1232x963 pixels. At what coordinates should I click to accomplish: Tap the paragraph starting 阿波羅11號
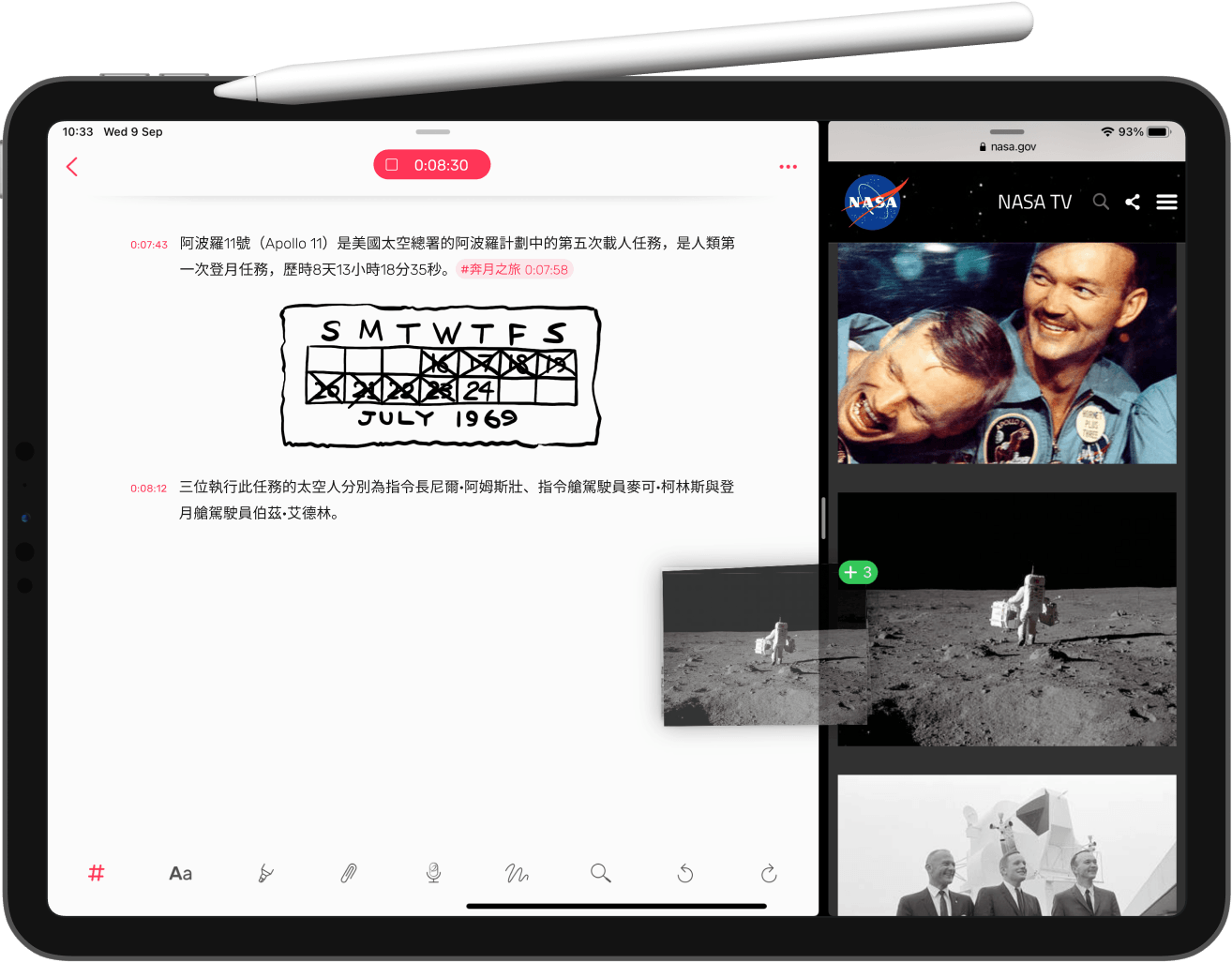(458, 256)
